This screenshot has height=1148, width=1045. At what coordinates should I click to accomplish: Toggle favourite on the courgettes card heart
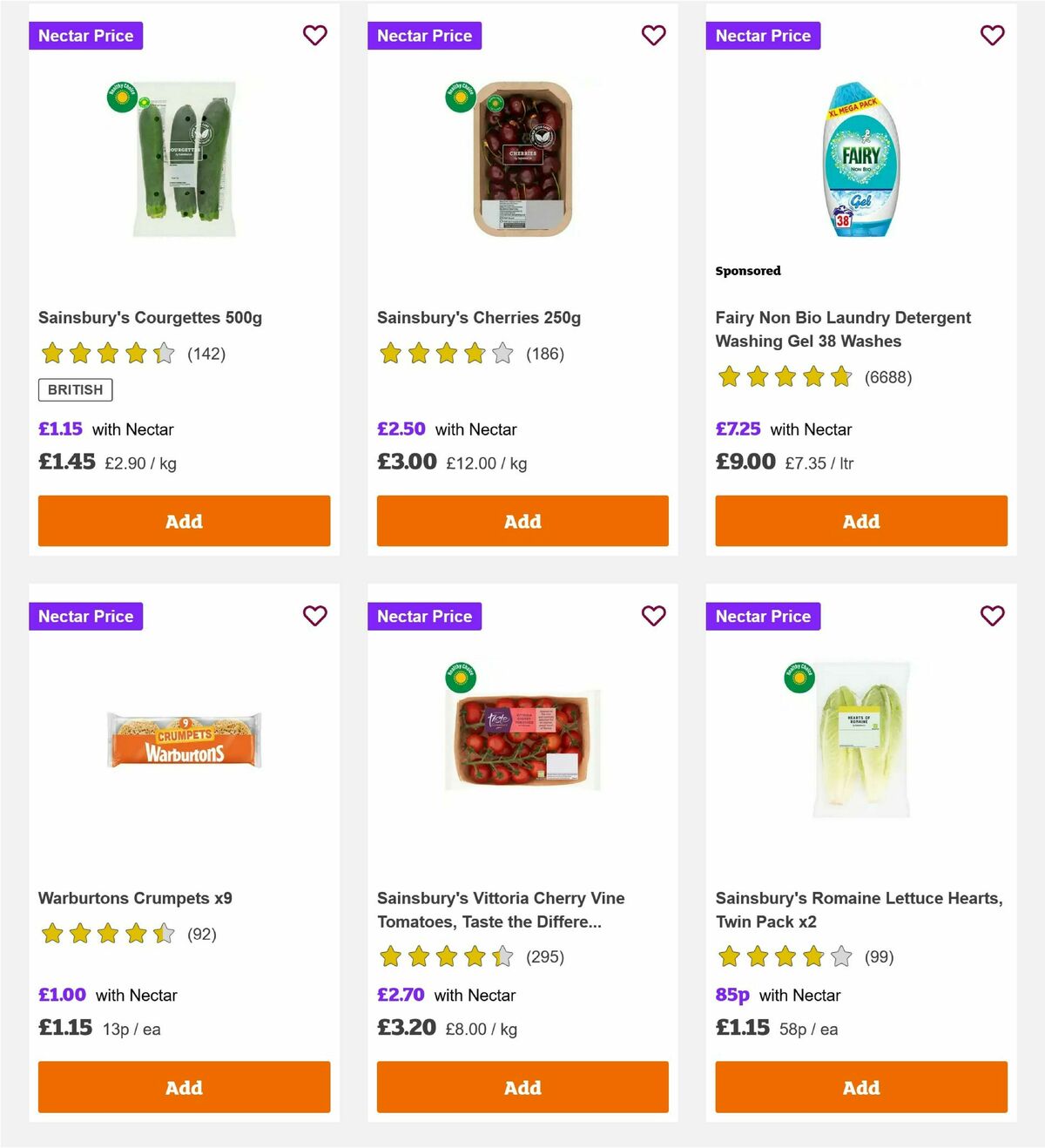pyautogui.click(x=315, y=35)
